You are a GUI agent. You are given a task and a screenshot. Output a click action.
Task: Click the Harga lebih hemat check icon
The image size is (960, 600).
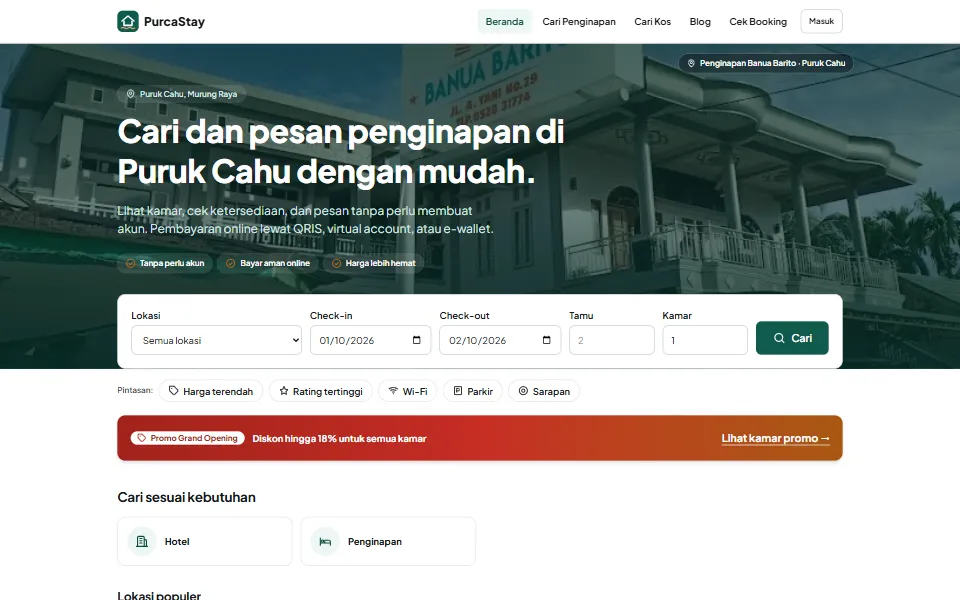[x=336, y=263]
